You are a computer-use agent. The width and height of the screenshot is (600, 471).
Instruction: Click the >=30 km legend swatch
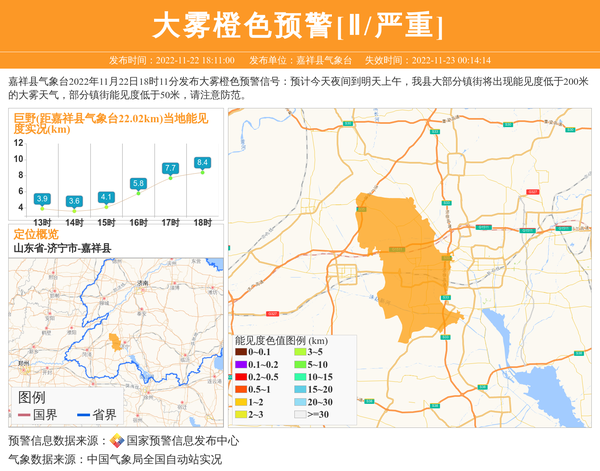tap(300, 414)
